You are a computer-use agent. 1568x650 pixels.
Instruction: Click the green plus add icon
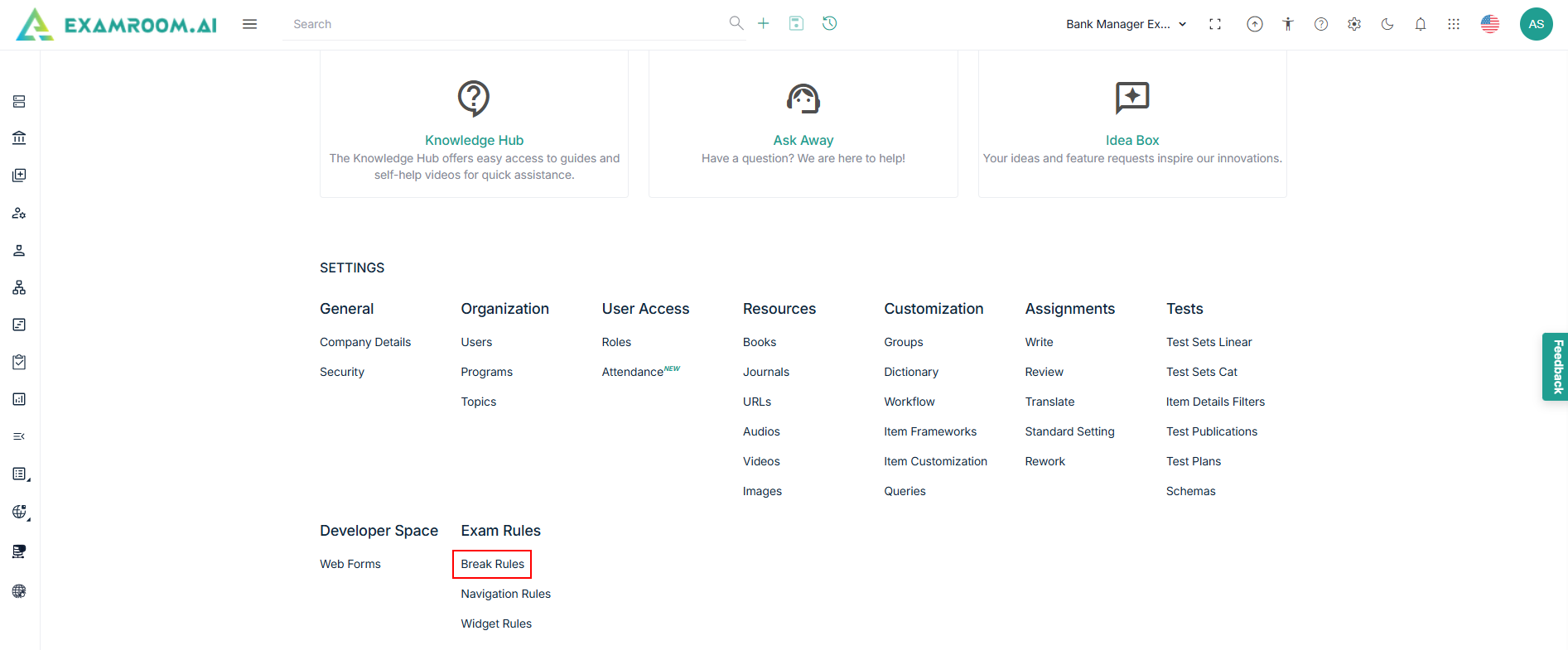click(763, 23)
